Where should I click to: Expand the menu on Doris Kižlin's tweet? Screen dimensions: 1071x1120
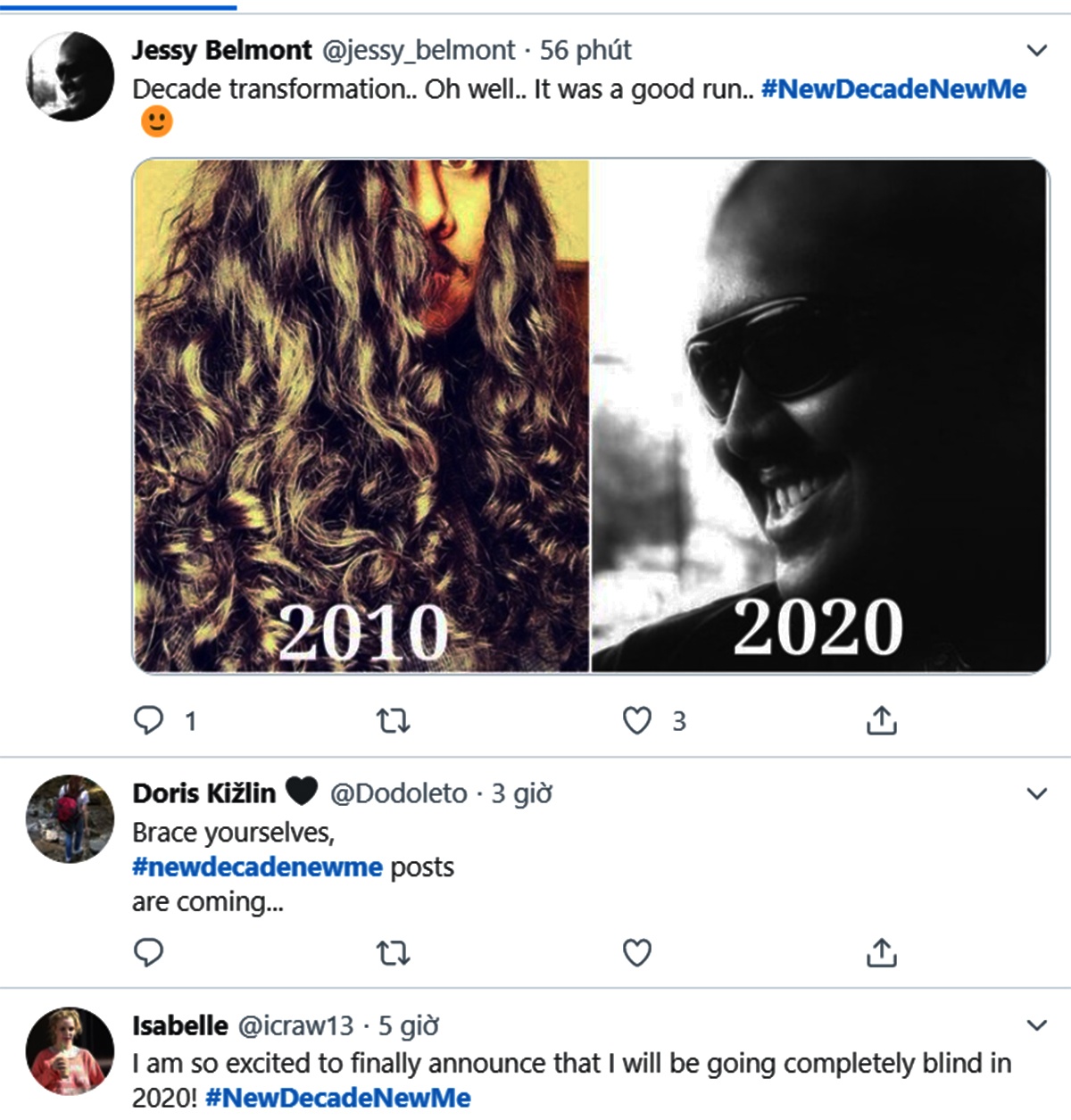click(1036, 793)
